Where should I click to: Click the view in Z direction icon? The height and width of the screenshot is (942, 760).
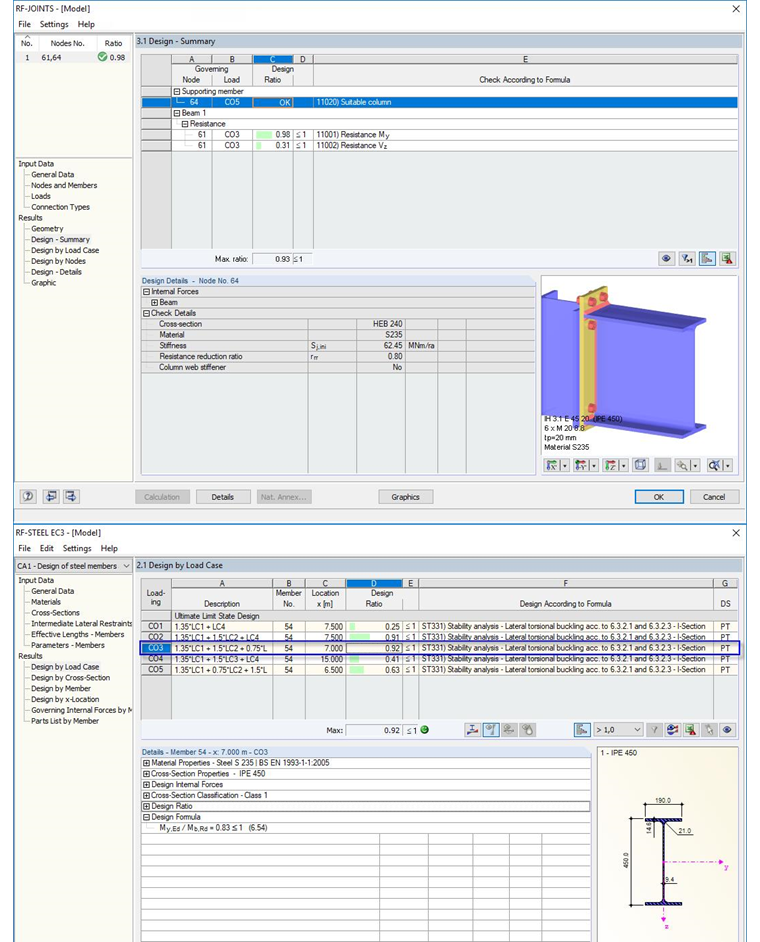click(x=610, y=465)
